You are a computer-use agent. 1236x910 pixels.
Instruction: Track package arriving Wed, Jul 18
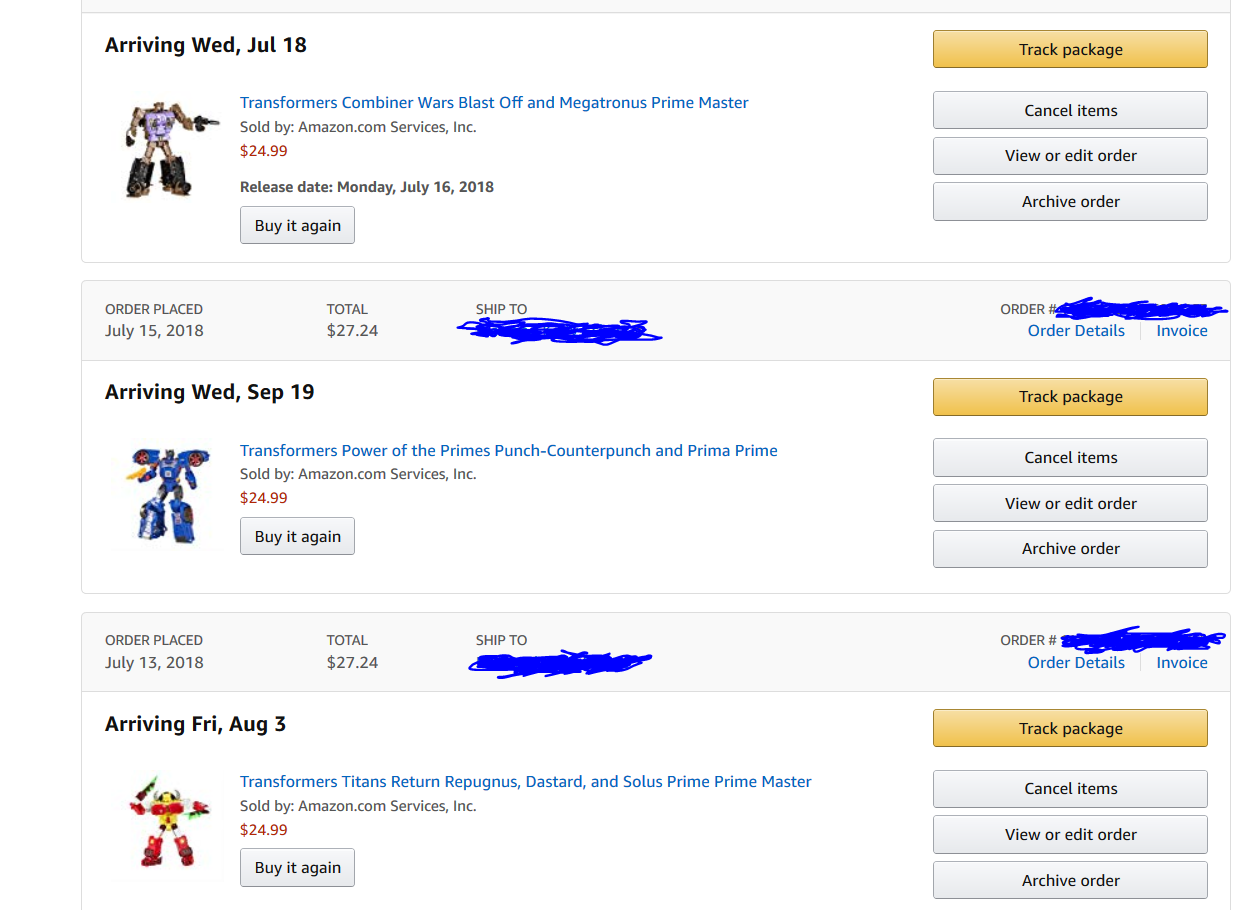pyautogui.click(x=1070, y=50)
